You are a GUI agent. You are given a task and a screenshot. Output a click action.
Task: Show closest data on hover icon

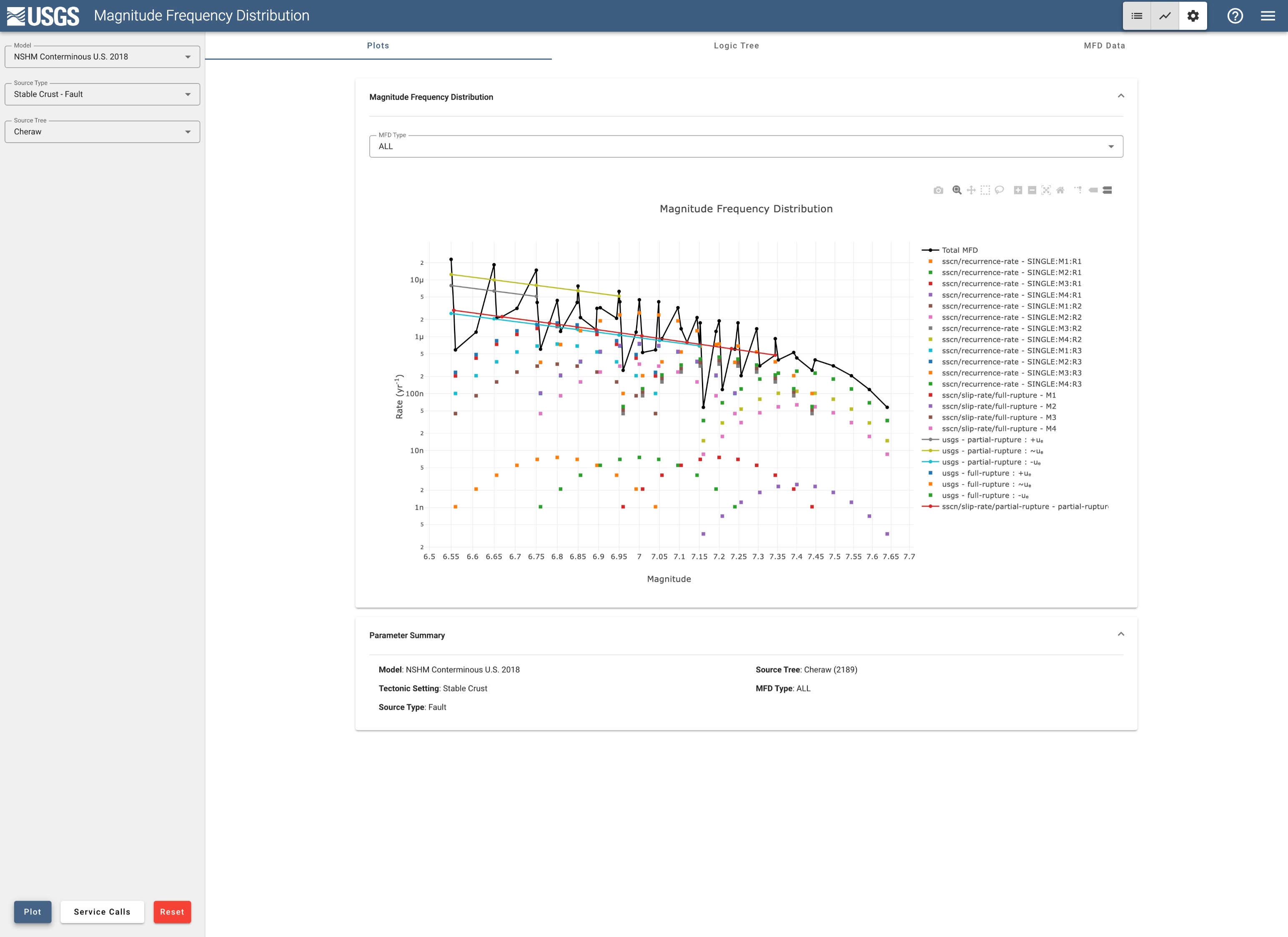pos(1093,190)
